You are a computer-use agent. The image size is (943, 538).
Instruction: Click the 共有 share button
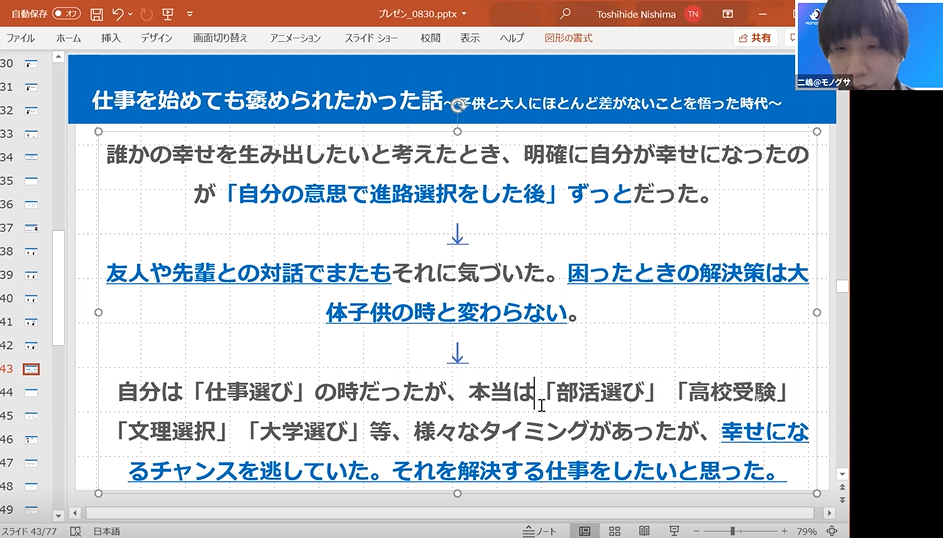[755, 38]
